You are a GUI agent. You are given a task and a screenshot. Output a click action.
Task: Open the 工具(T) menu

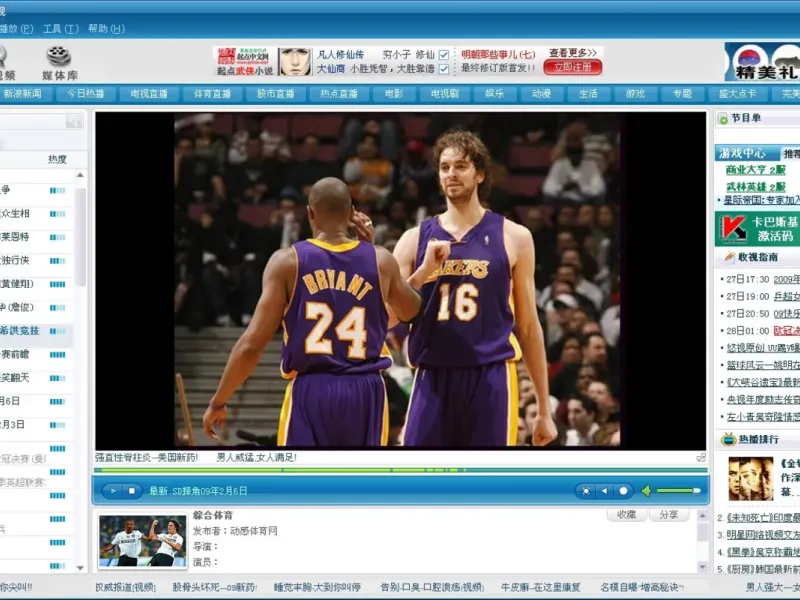[x=61, y=29]
